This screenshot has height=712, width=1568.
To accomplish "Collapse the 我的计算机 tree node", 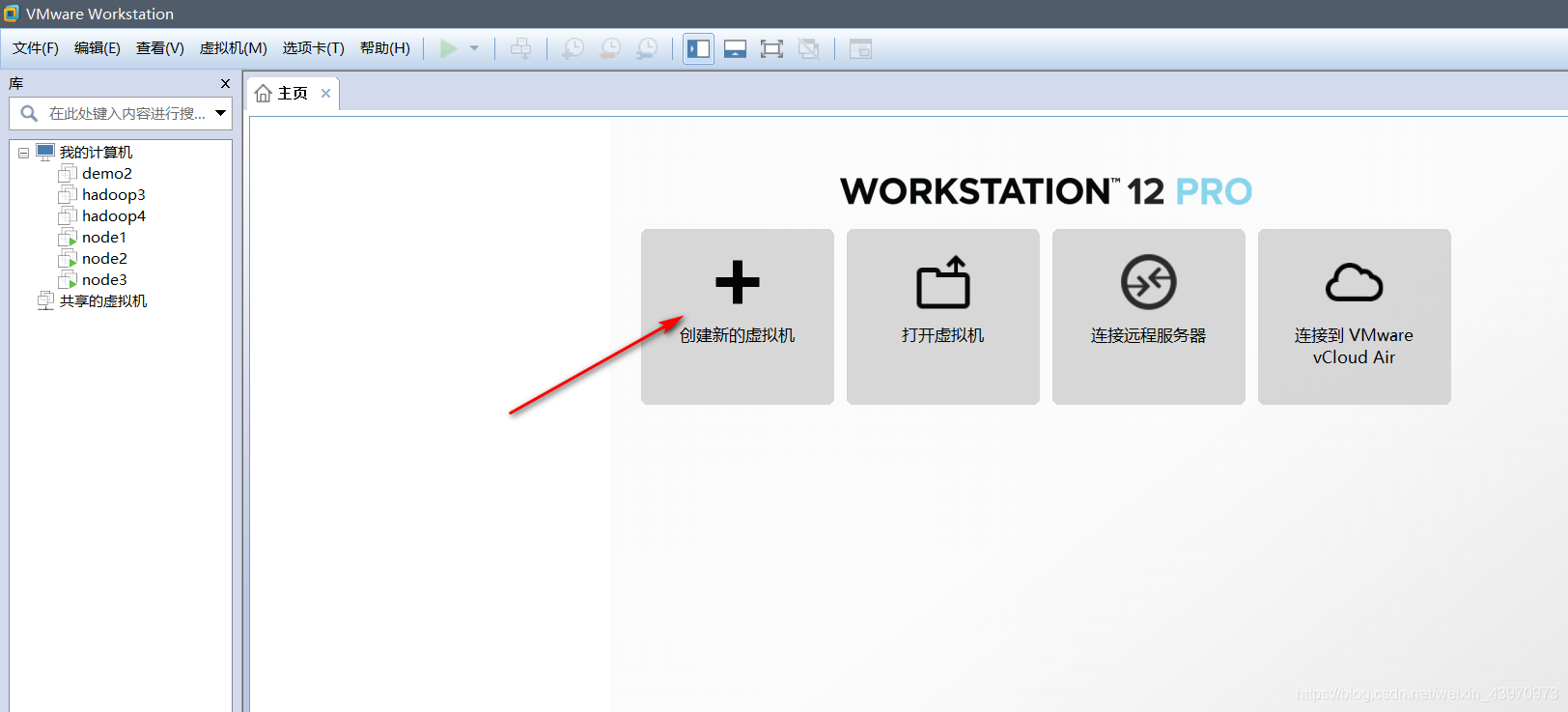I will click(x=23, y=153).
